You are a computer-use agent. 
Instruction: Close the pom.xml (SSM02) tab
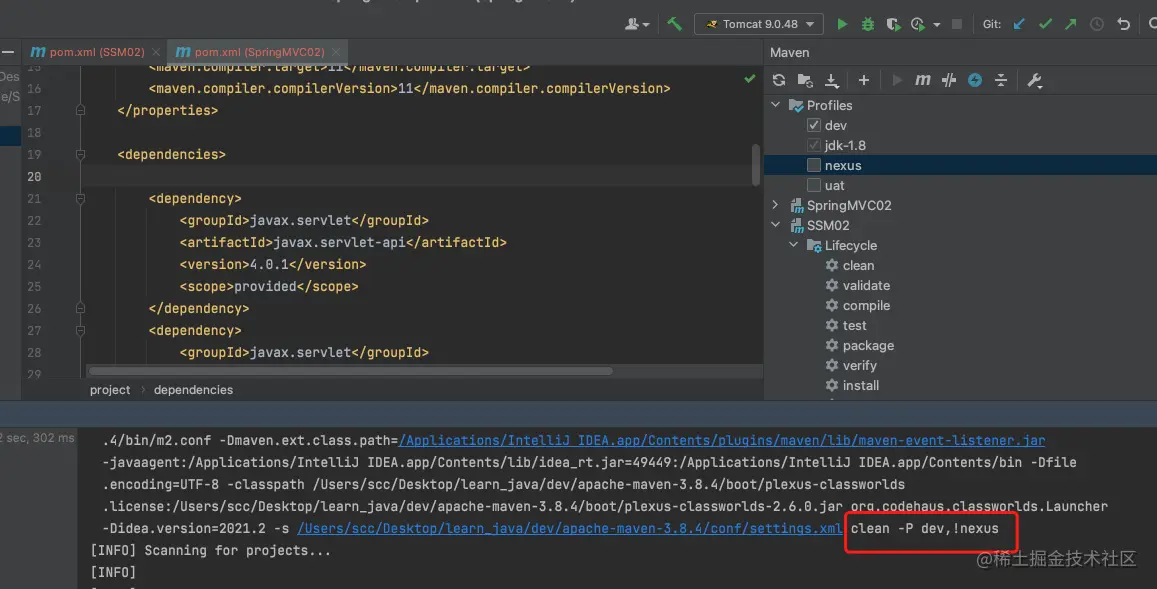[x=156, y=52]
